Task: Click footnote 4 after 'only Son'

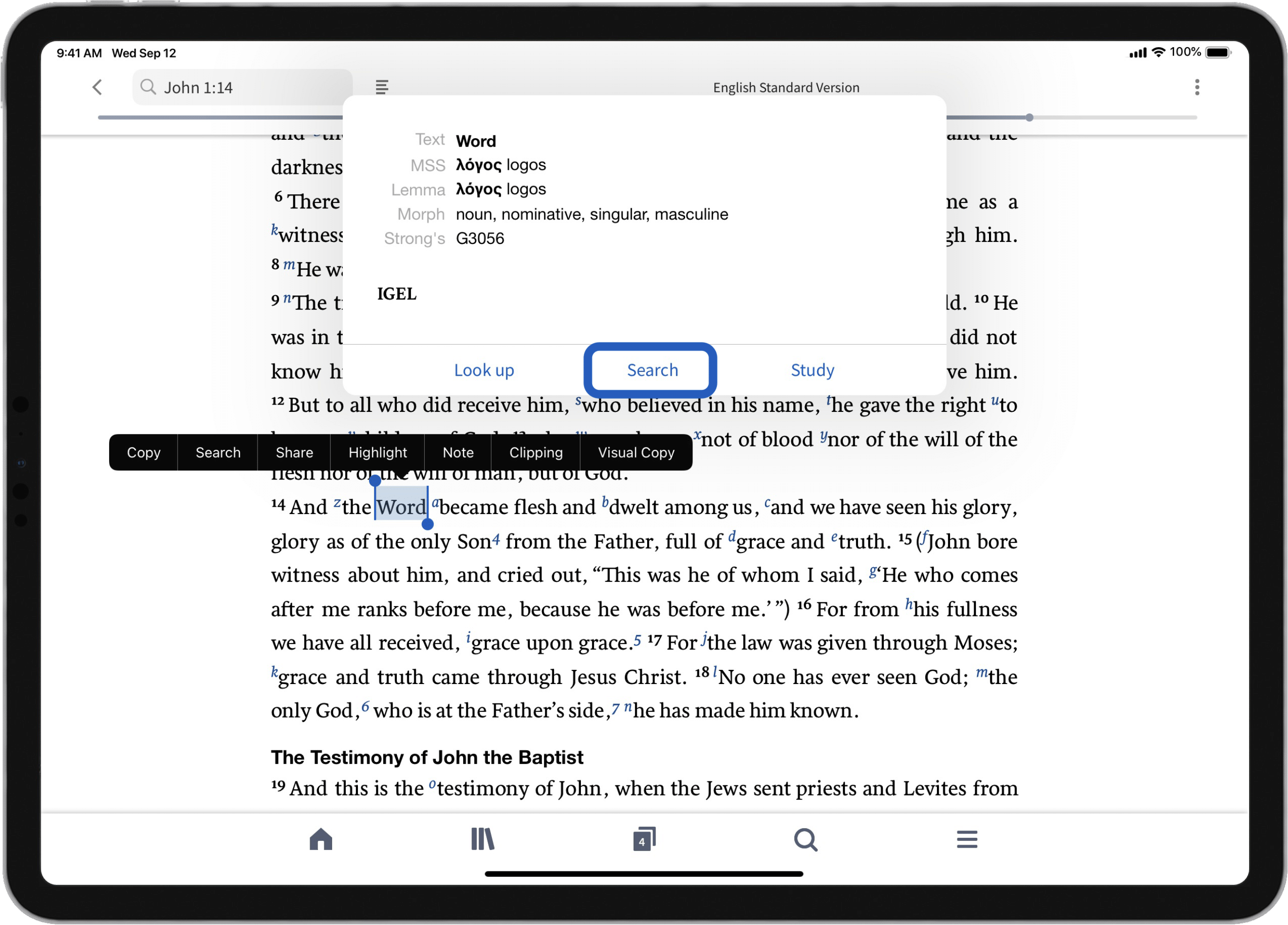Action: point(496,539)
